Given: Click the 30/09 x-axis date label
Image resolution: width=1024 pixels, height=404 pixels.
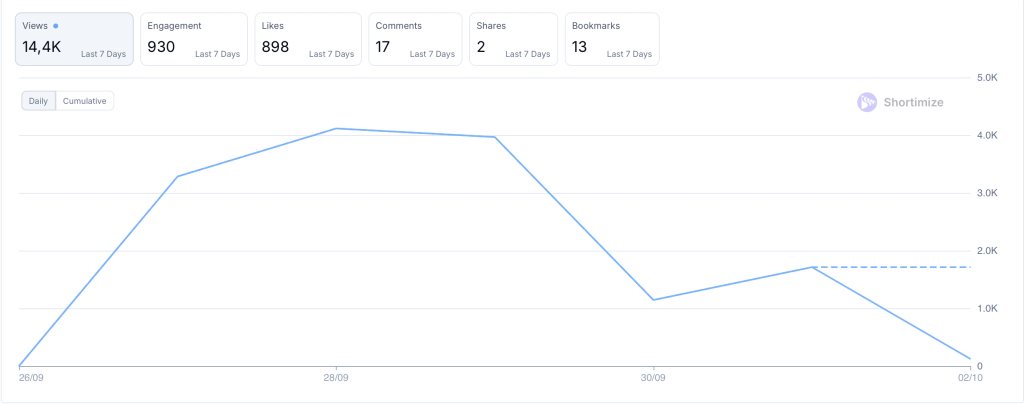Looking at the screenshot, I should point(653,378).
